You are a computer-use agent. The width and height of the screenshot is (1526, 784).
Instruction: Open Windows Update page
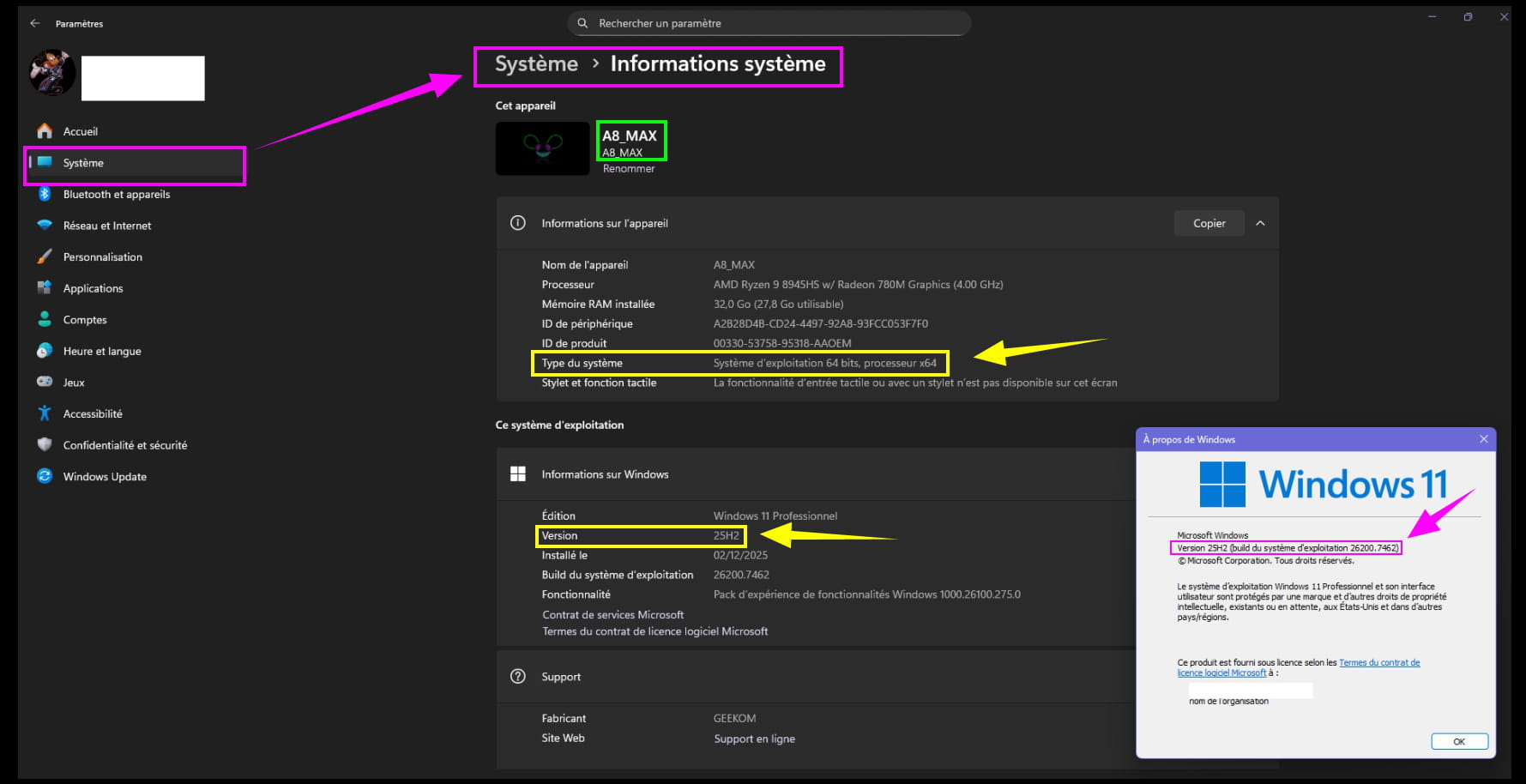point(104,477)
